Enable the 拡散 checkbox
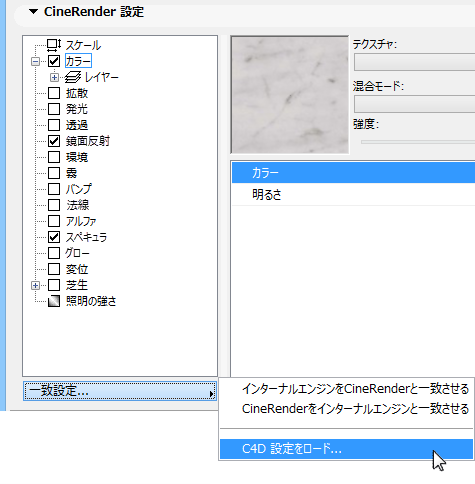The height and width of the screenshot is (484, 475). (54, 93)
